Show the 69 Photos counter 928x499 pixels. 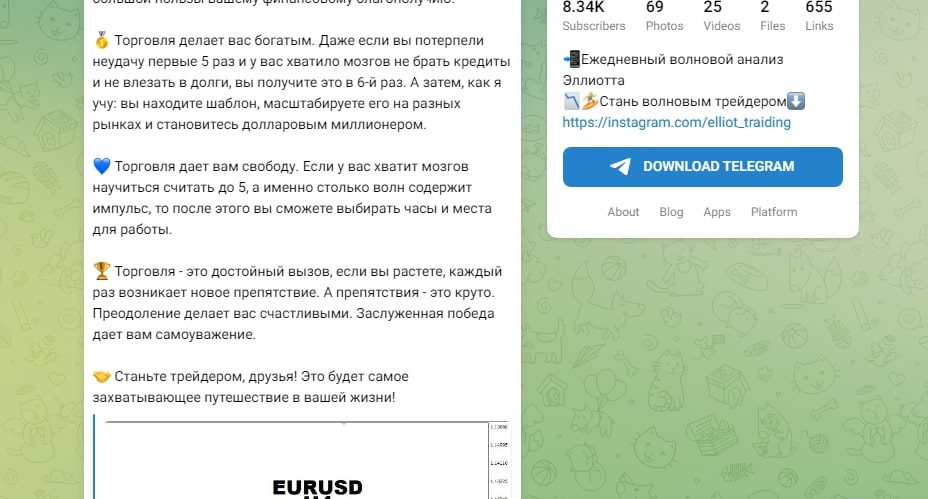(x=664, y=17)
